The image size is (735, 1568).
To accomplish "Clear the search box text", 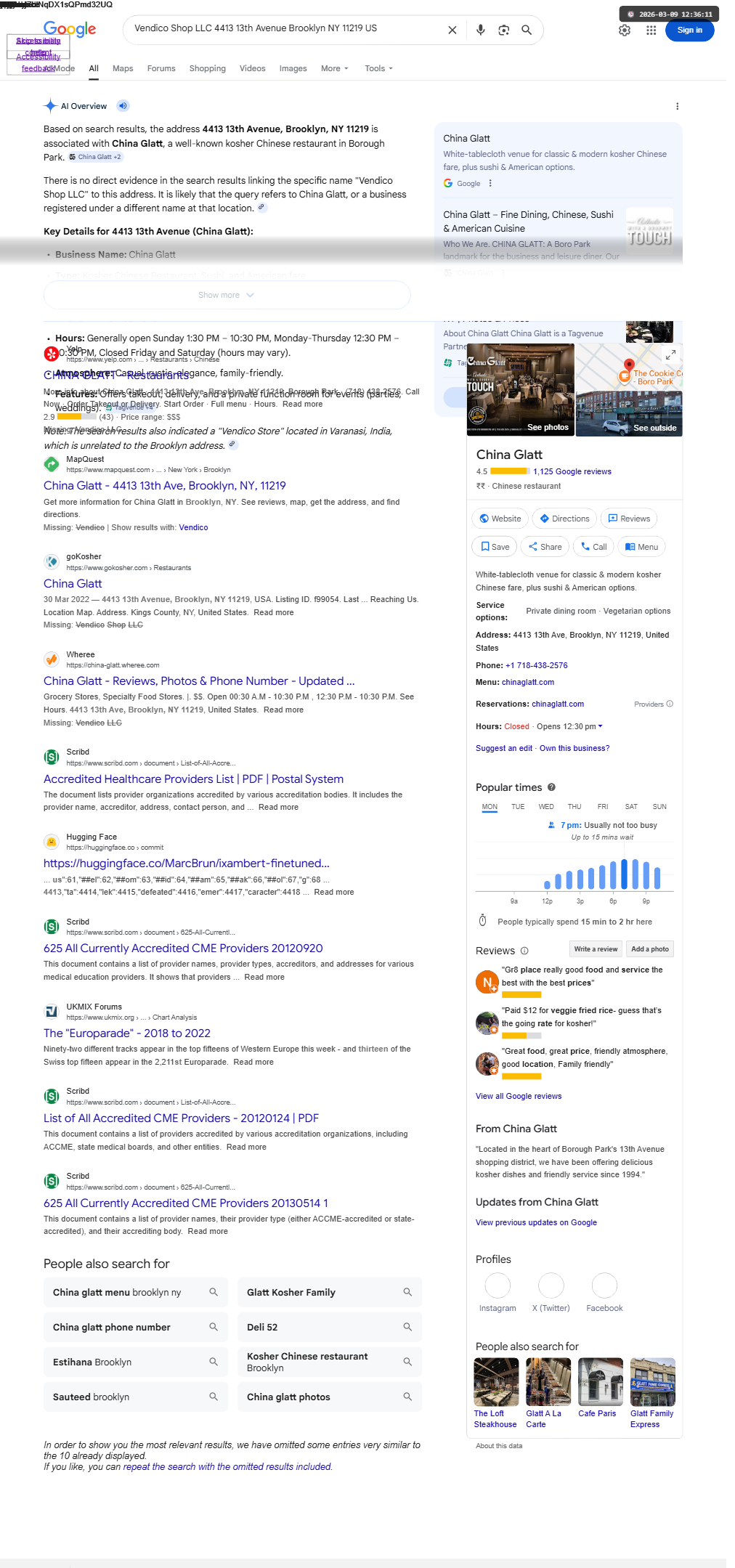I will coord(452,30).
